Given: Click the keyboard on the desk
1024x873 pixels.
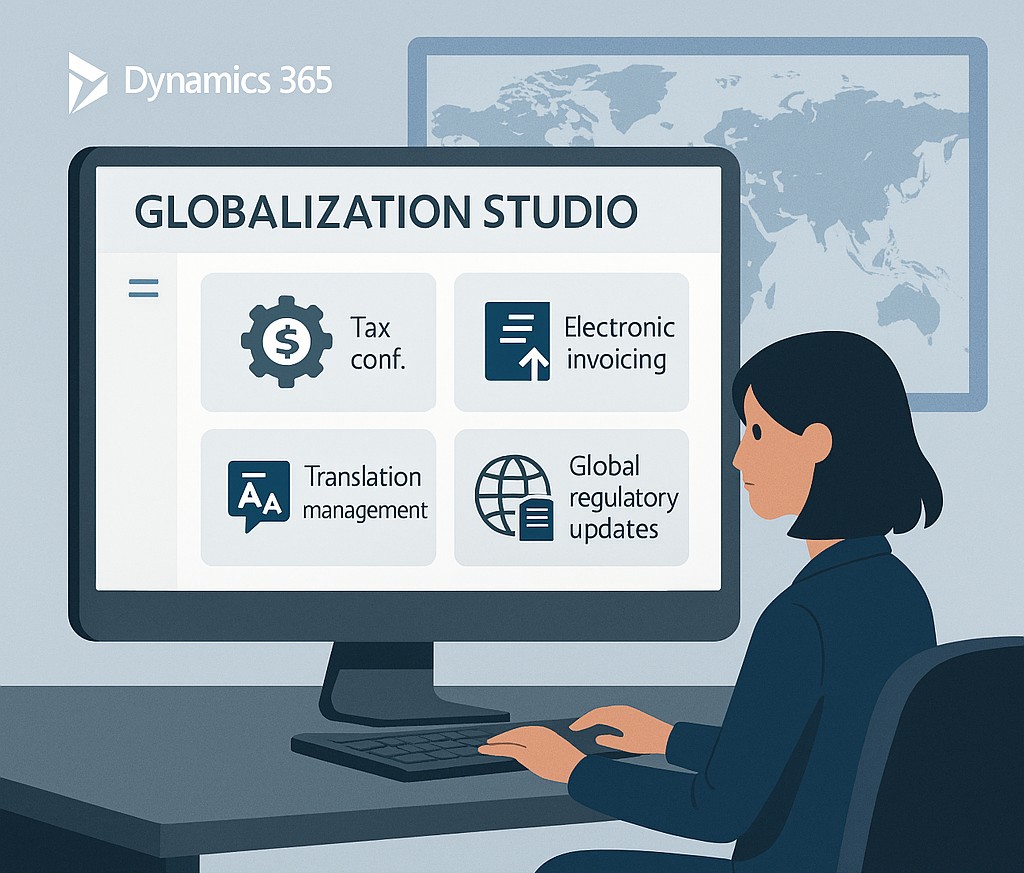Looking at the screenshot, I should pos(400,745).
